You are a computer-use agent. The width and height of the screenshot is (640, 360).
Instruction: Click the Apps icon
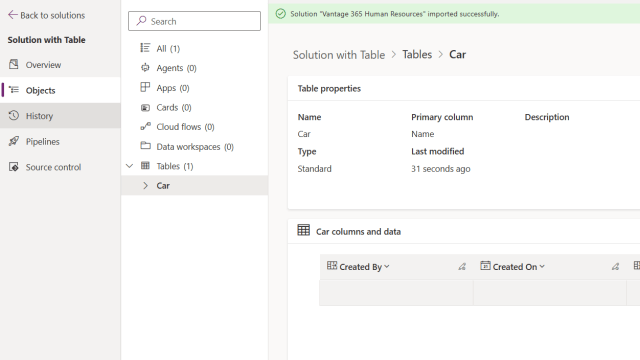pos(145,87)
